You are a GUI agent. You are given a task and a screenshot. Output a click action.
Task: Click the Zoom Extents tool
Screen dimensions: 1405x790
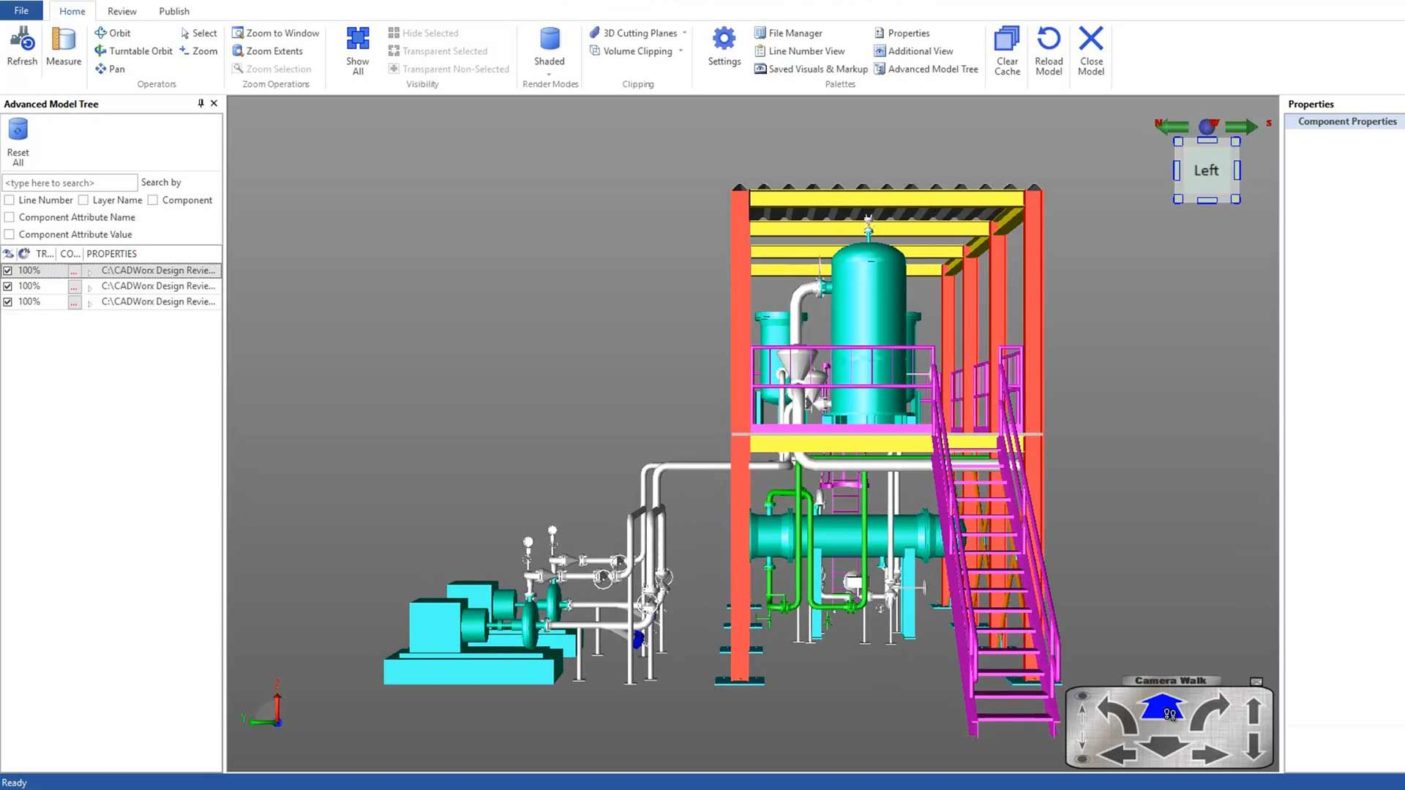[267, 51]
